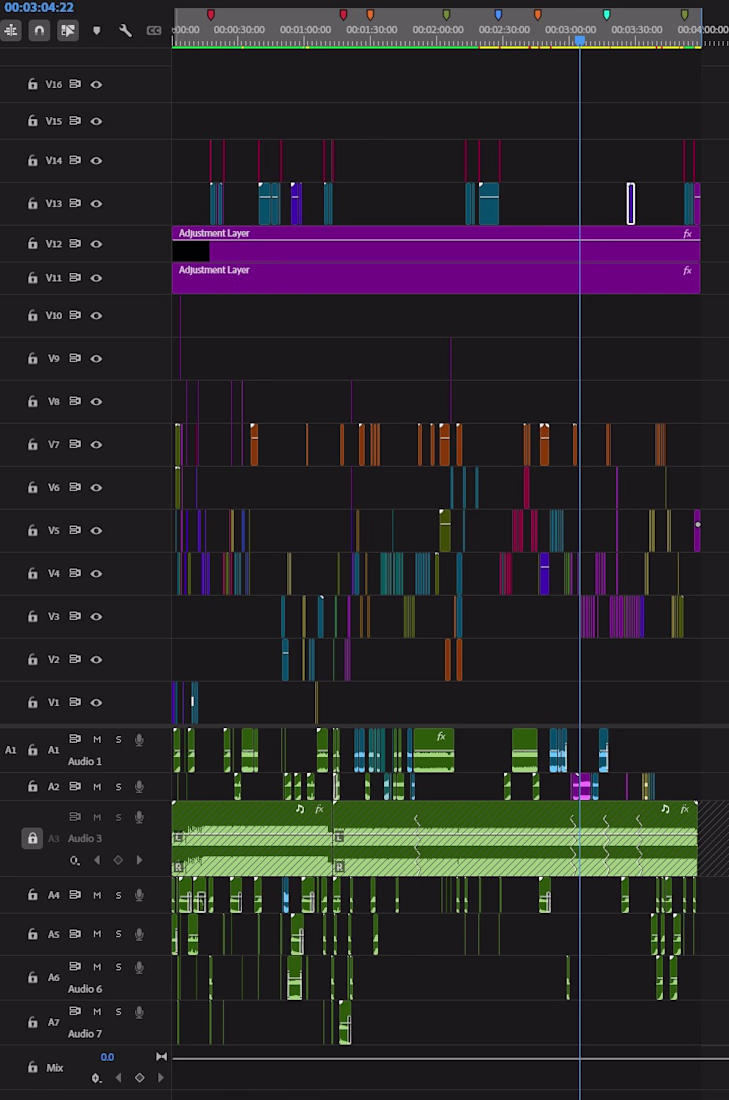
Task: Unlock the locked A3 audio track
Action: click(x=32, y=838)
